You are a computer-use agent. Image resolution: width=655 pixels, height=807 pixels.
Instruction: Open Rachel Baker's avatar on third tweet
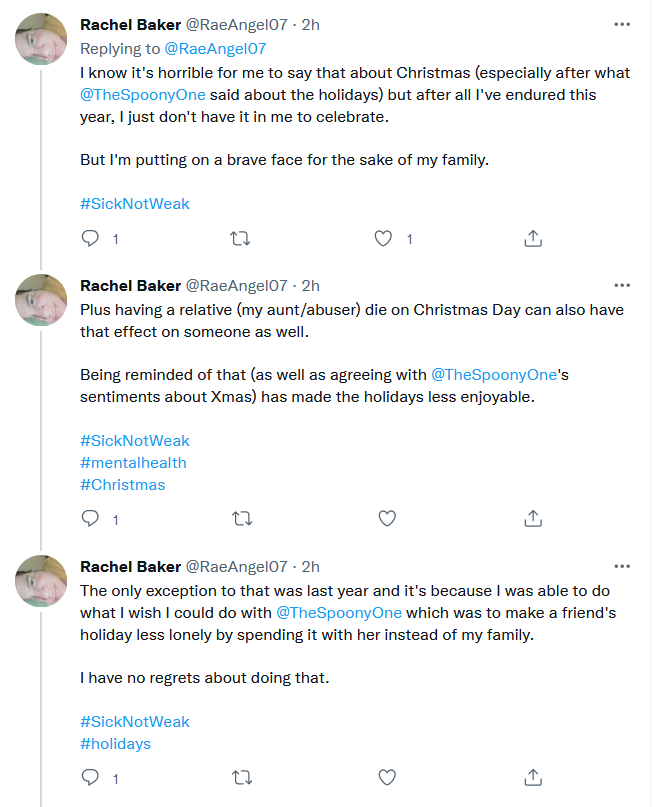(41, 581)
